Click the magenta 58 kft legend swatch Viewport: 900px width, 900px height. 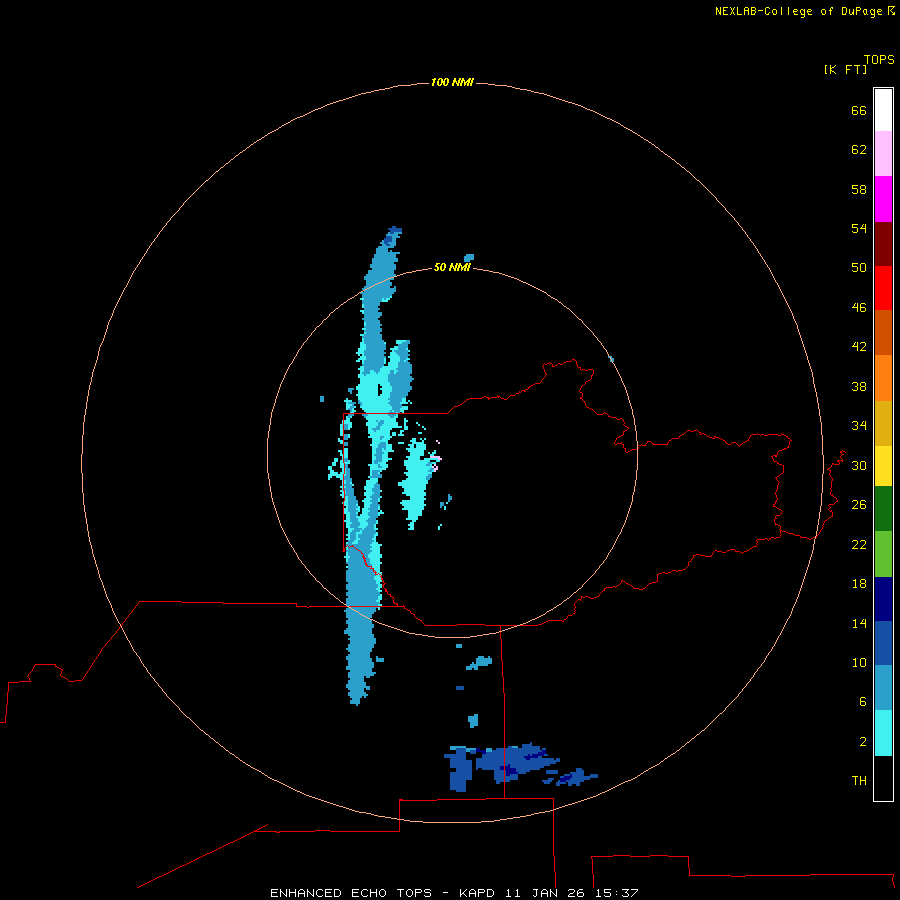pyautogui.click(x=883, y=199)
